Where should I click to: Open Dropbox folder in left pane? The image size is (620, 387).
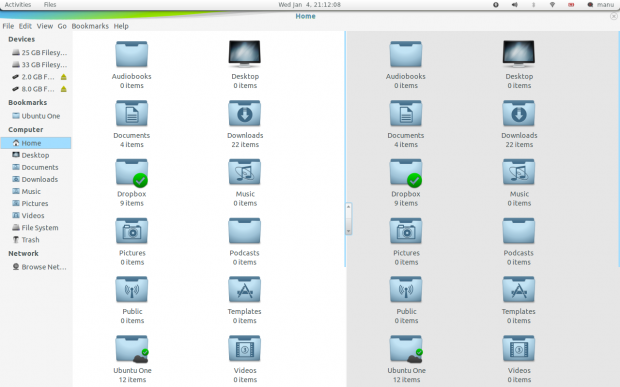click(132, 173)
